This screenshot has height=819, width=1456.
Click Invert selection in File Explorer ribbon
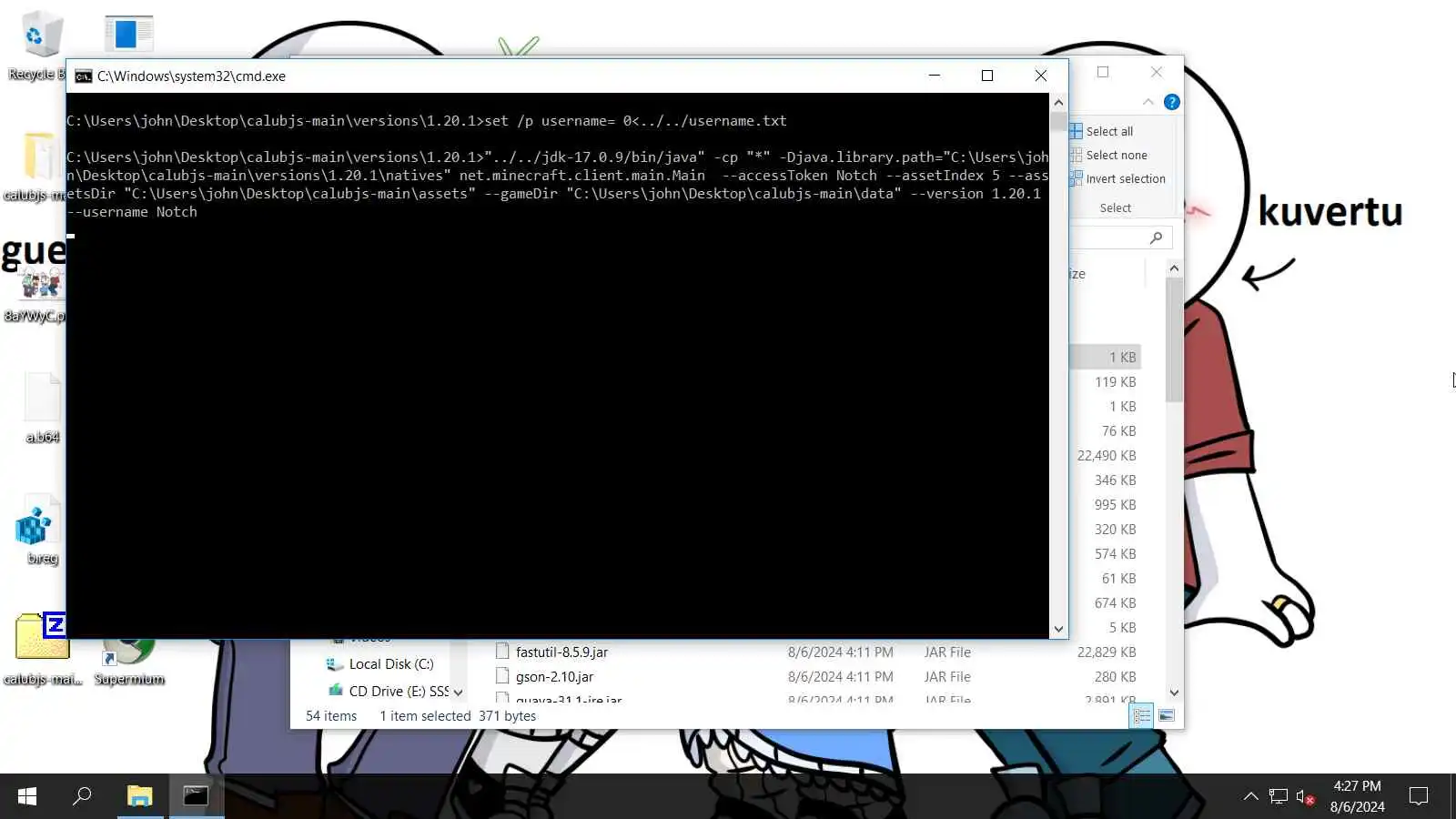1117,178
